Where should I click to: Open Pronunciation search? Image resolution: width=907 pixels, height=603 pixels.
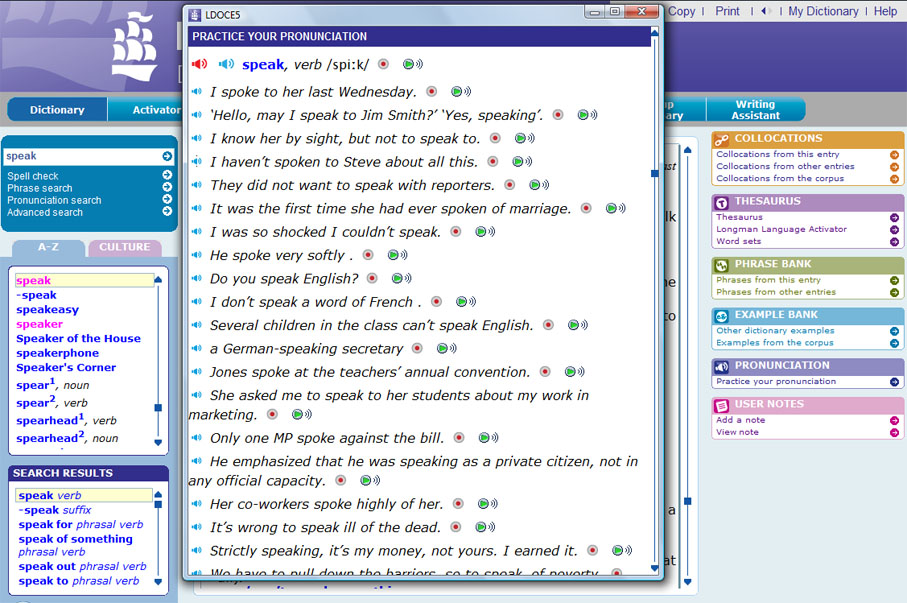[x=54, y=200]
